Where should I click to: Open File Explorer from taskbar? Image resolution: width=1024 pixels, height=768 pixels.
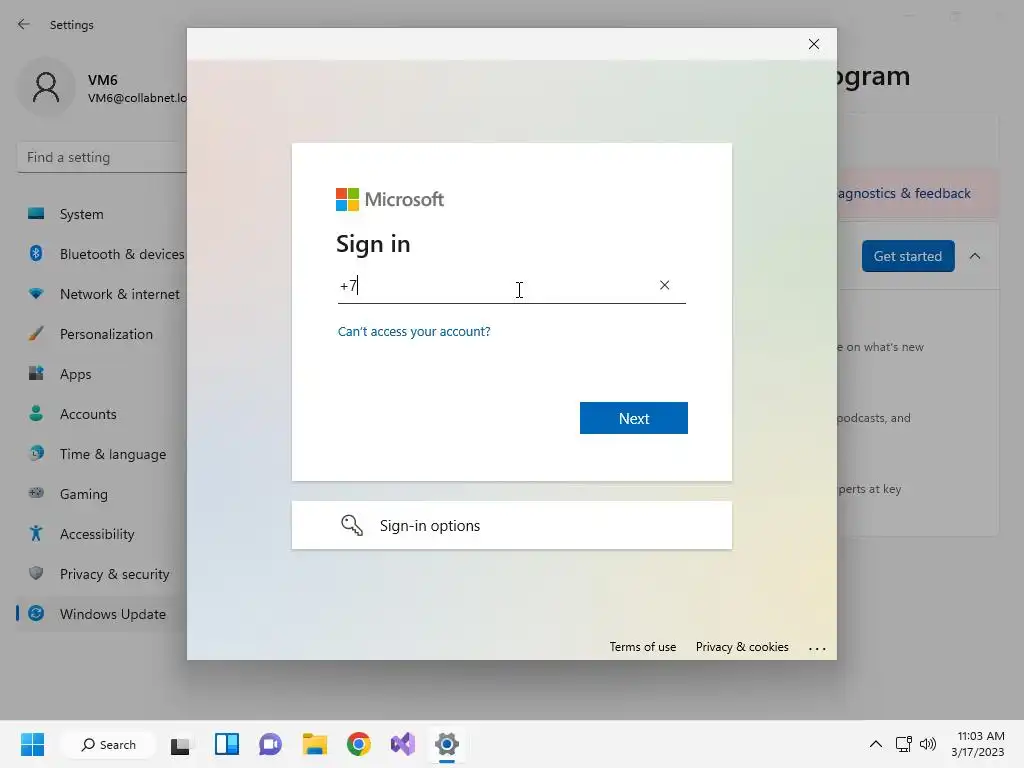pyautogui.click(x=315, y=744)
